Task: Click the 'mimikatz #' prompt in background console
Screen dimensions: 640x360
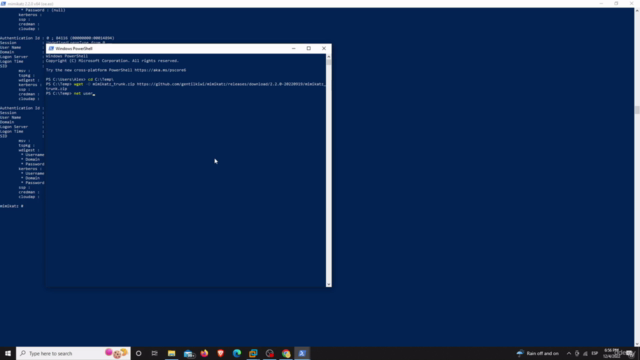Action: (x=11, y=206)
